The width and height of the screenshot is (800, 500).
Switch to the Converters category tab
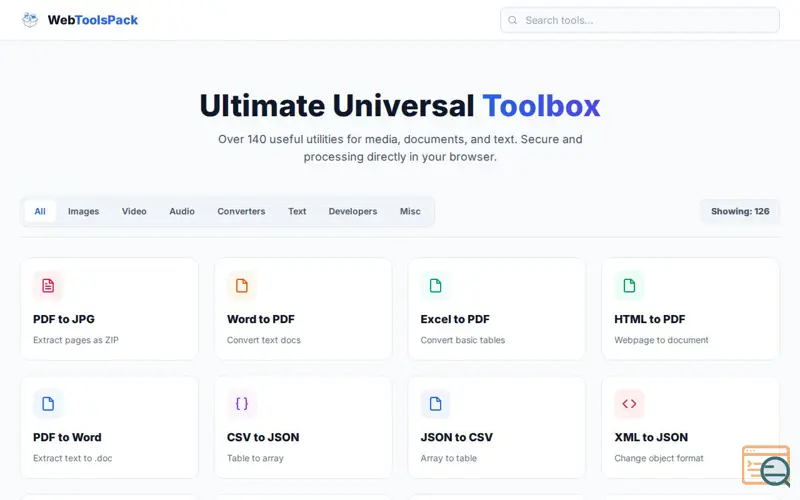click(x=241, y=211)
